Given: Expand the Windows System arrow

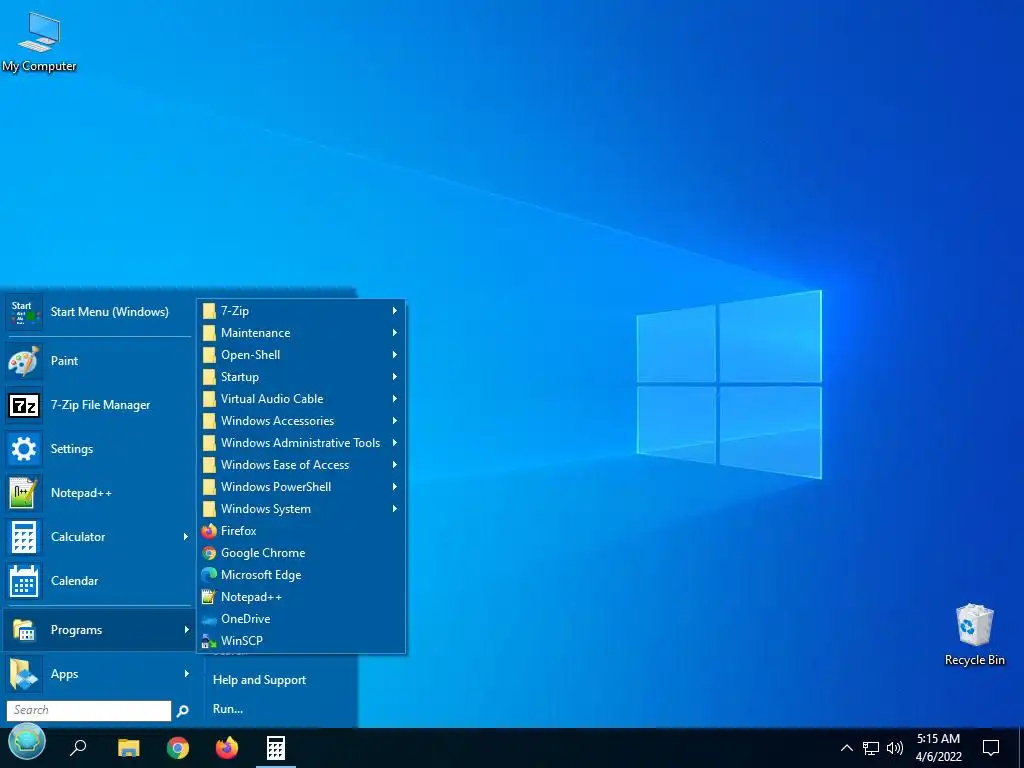Looking at the screenshot, I should click(394, 509).
